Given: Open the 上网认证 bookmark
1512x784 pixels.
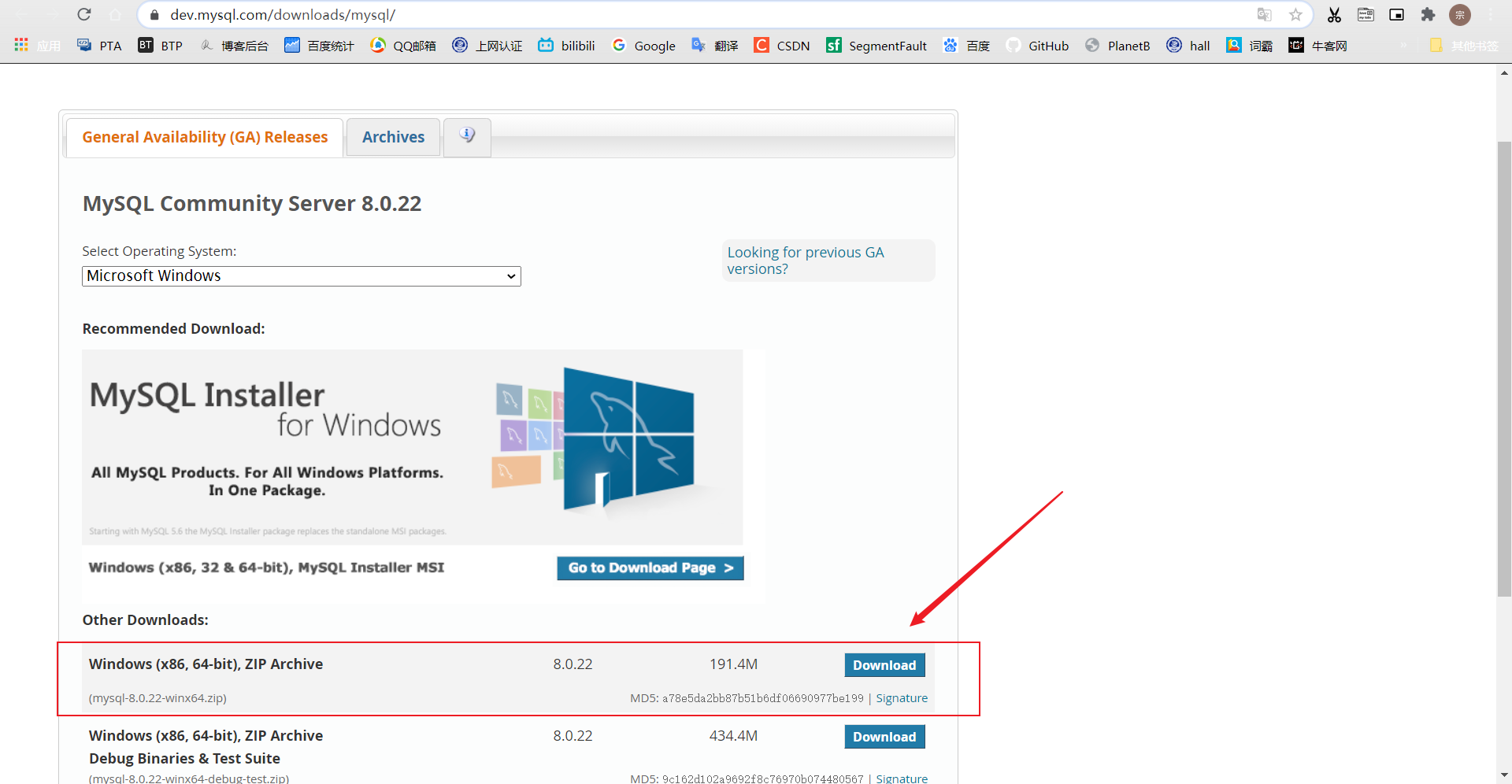Looking at the screenshot, I should 487,46.
